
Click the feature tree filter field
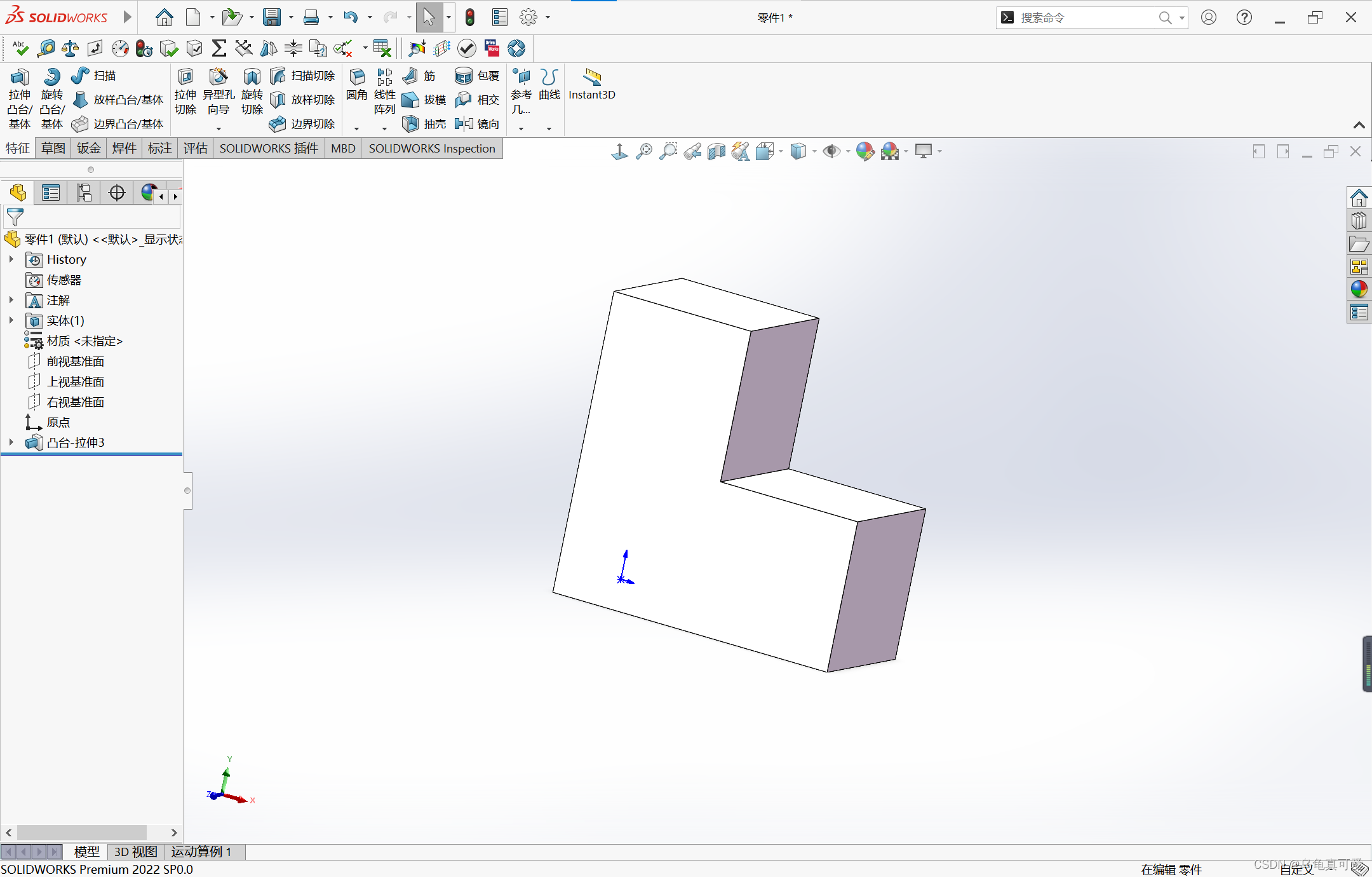point(92,217)
